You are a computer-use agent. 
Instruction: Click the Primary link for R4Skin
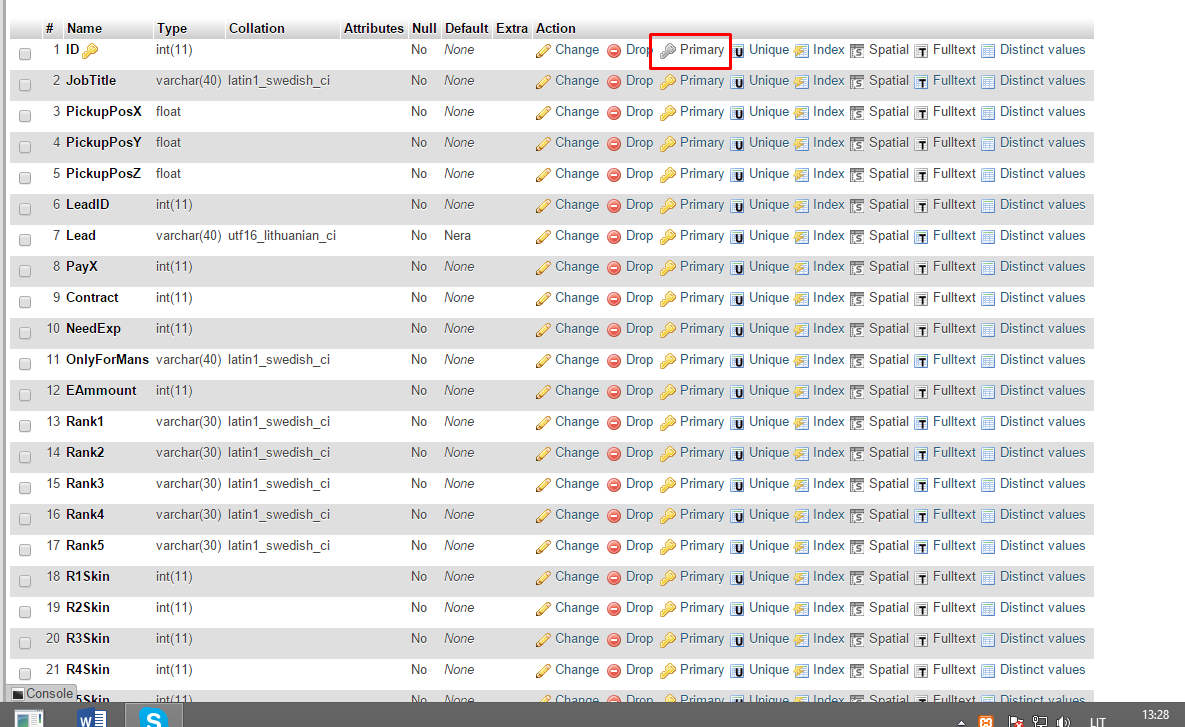(x=701, y=670)
